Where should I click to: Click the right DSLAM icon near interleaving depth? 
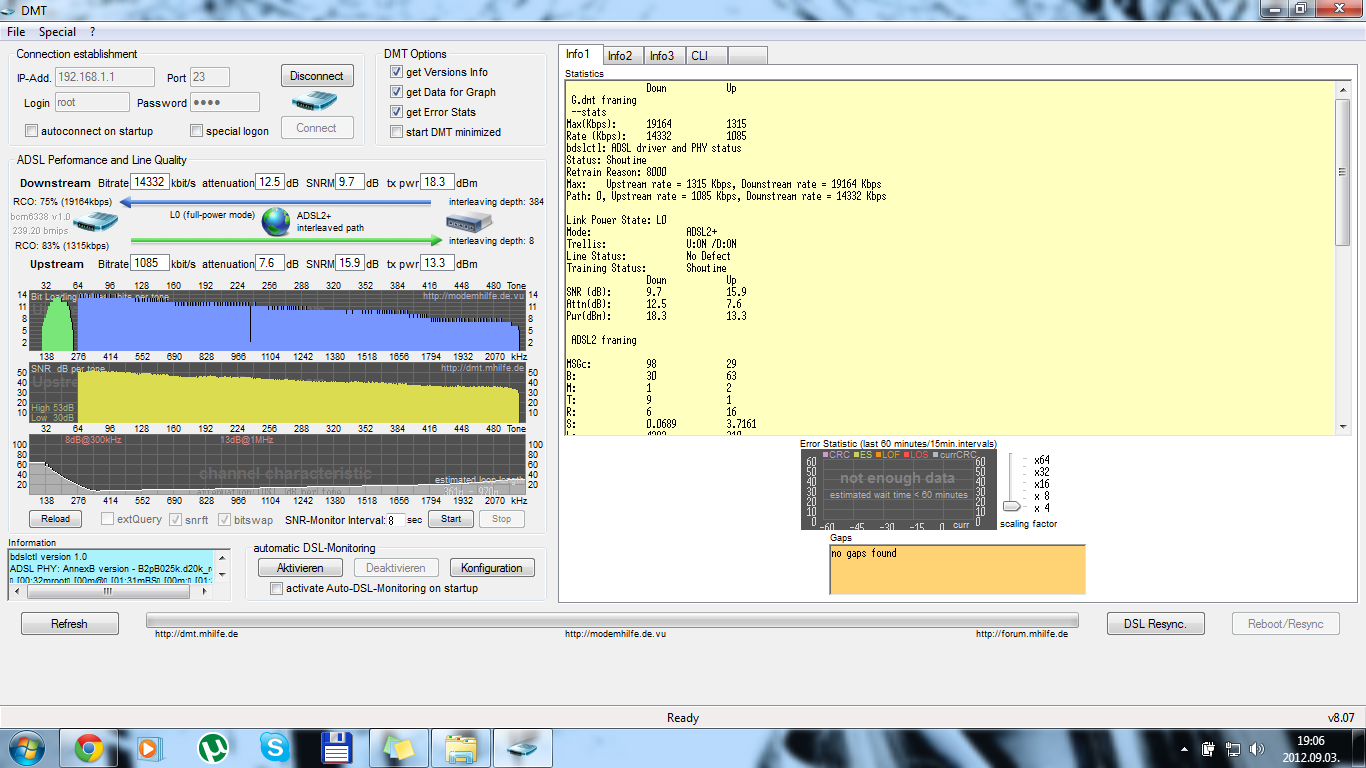(470, 222)
